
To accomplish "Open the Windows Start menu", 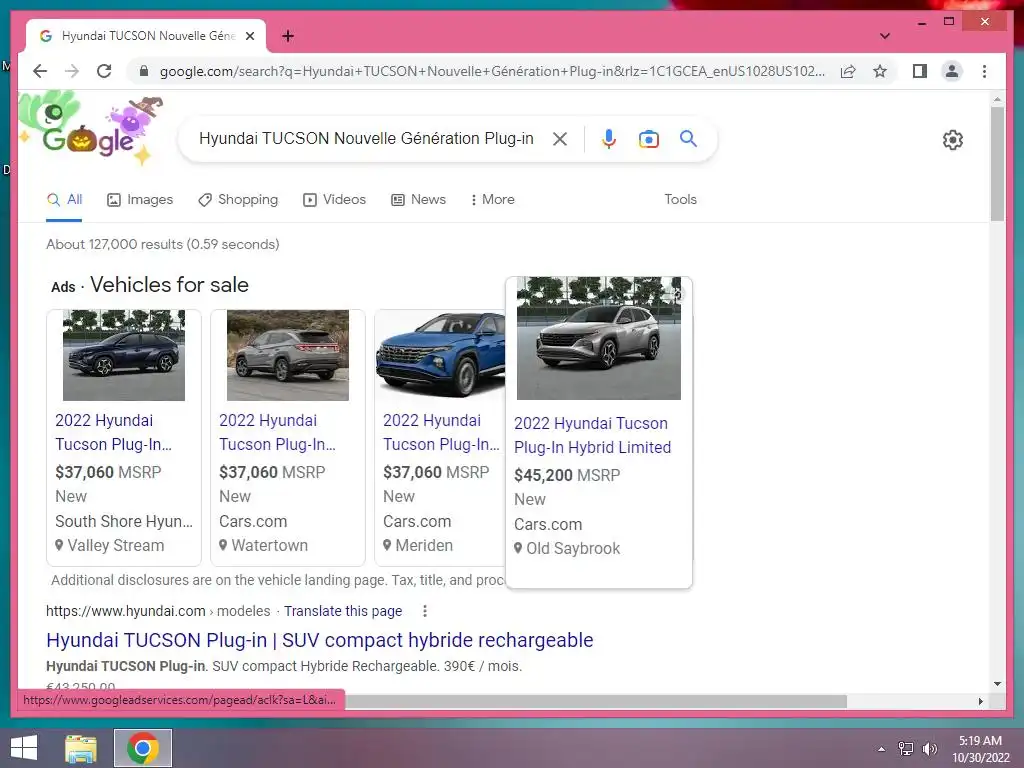I will [24, 748].
